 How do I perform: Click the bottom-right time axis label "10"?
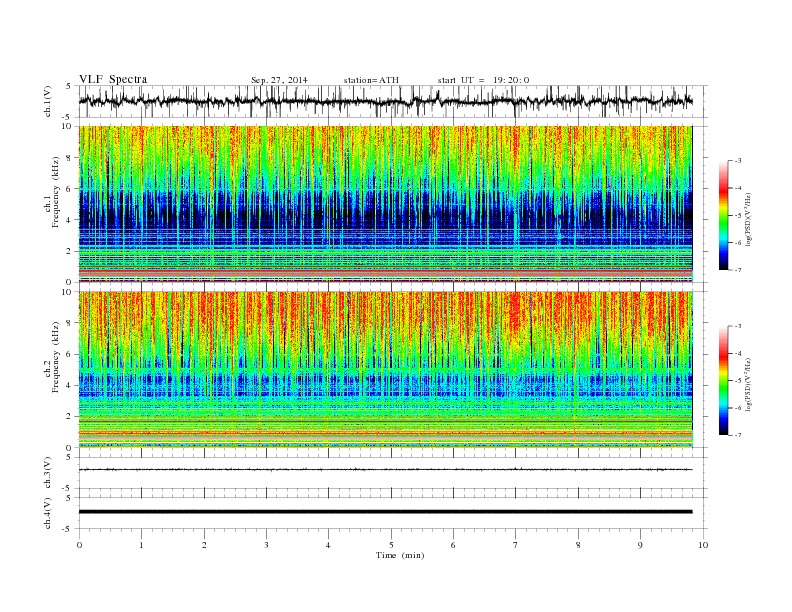(x=703, y=545)
